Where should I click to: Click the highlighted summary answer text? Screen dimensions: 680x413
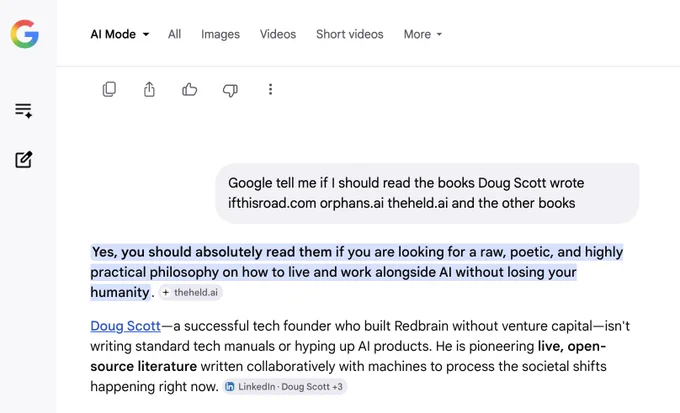356,272
